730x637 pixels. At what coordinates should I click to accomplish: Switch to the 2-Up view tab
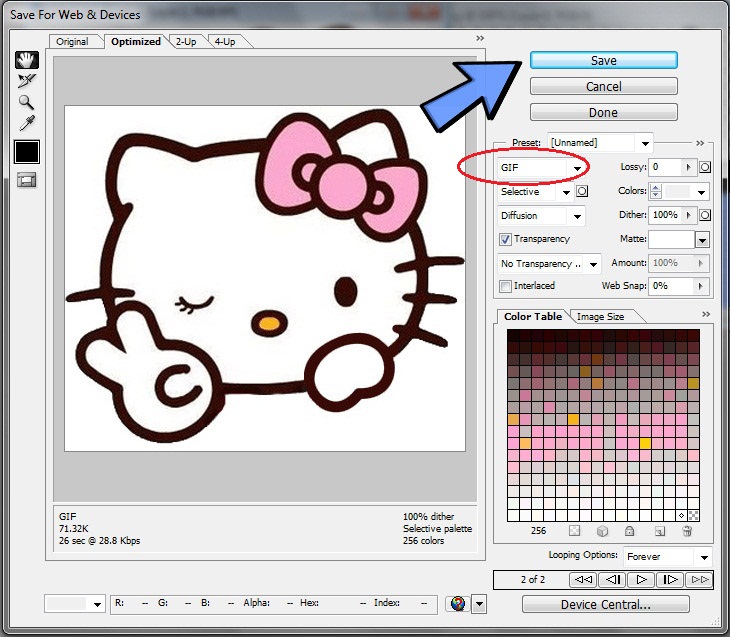[186, 41]
